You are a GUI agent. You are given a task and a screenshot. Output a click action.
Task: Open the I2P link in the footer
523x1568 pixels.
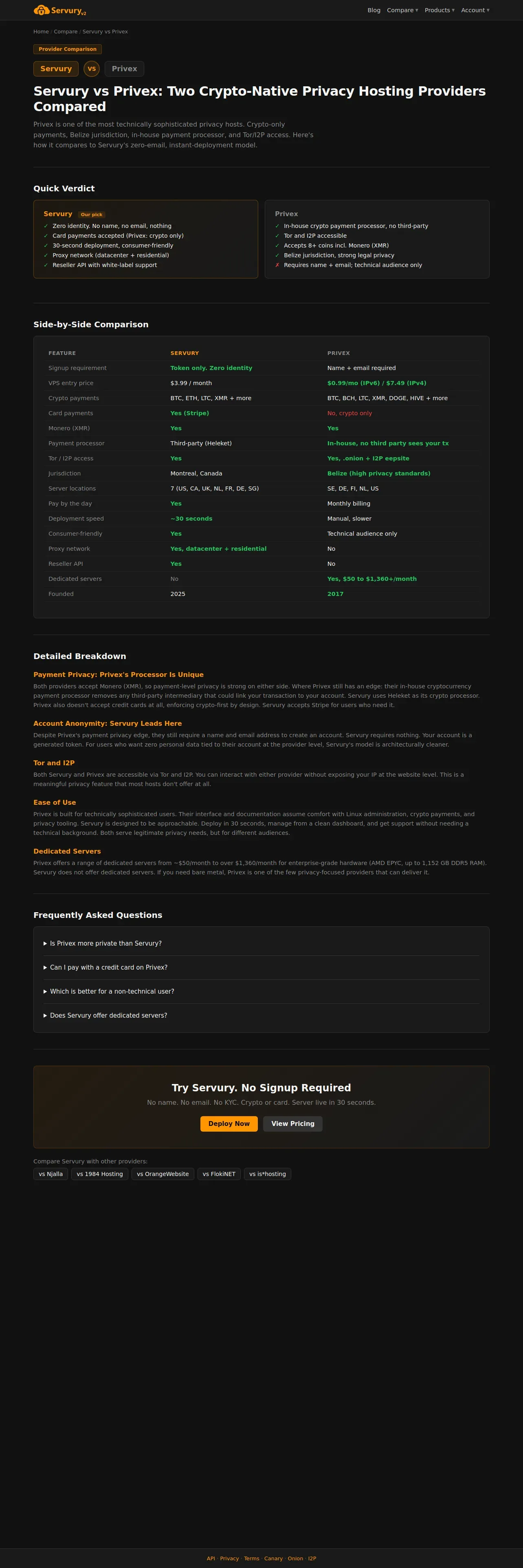coord(312,1559)
